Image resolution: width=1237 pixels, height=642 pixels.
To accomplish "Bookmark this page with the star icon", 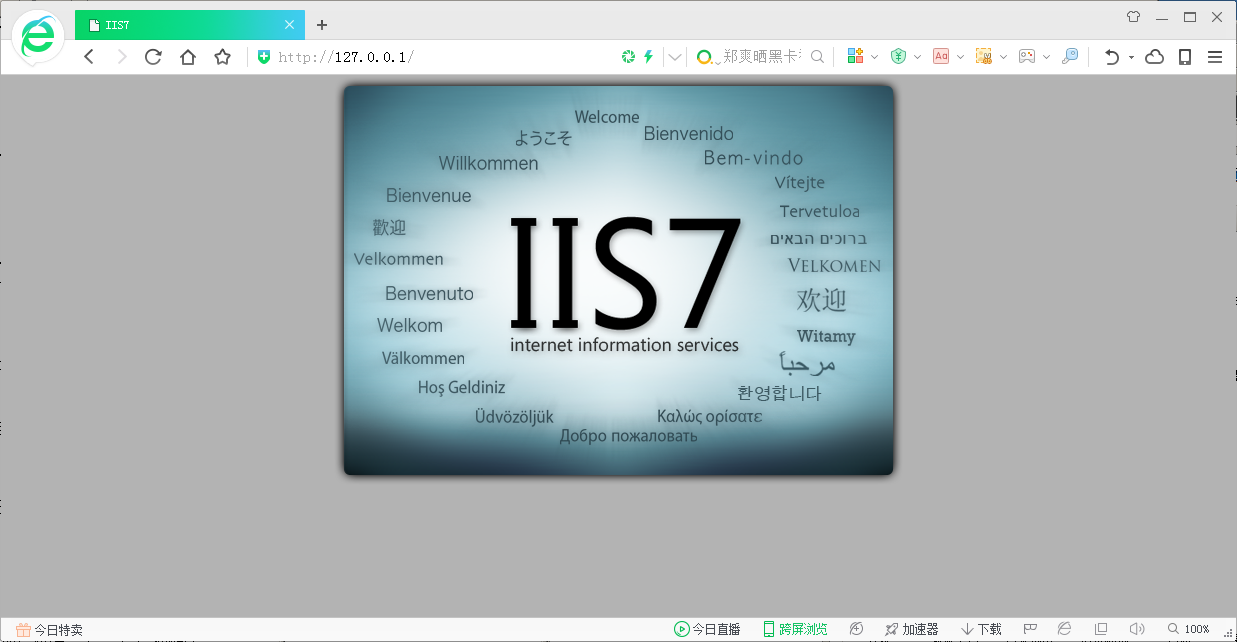I will pos(223,57).
